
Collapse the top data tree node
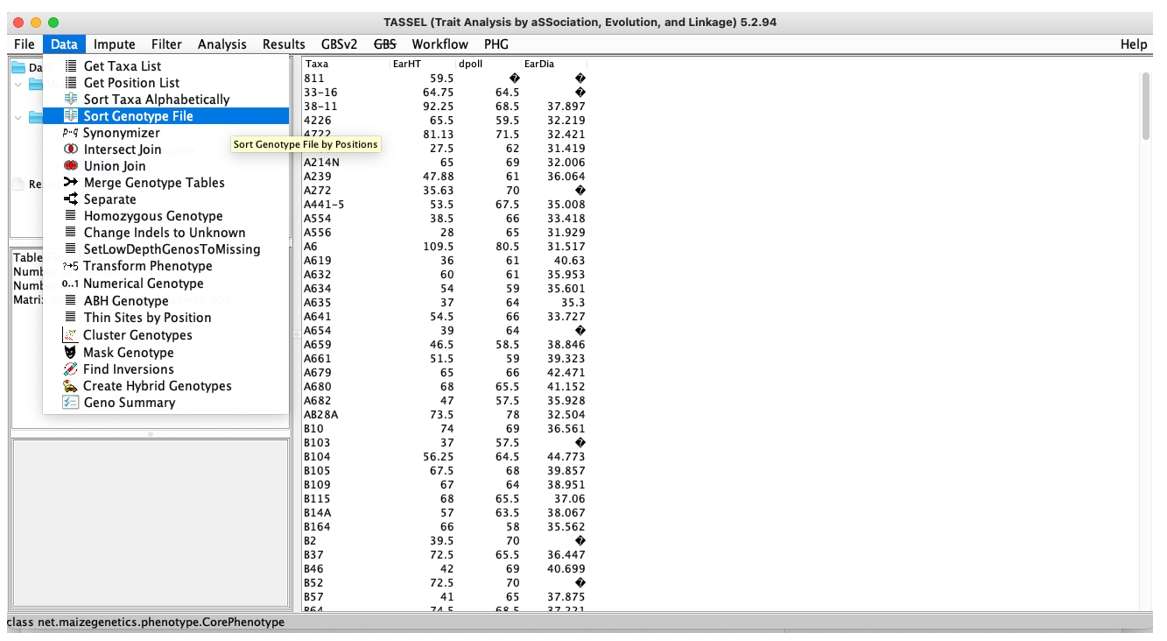click(18, 84)
